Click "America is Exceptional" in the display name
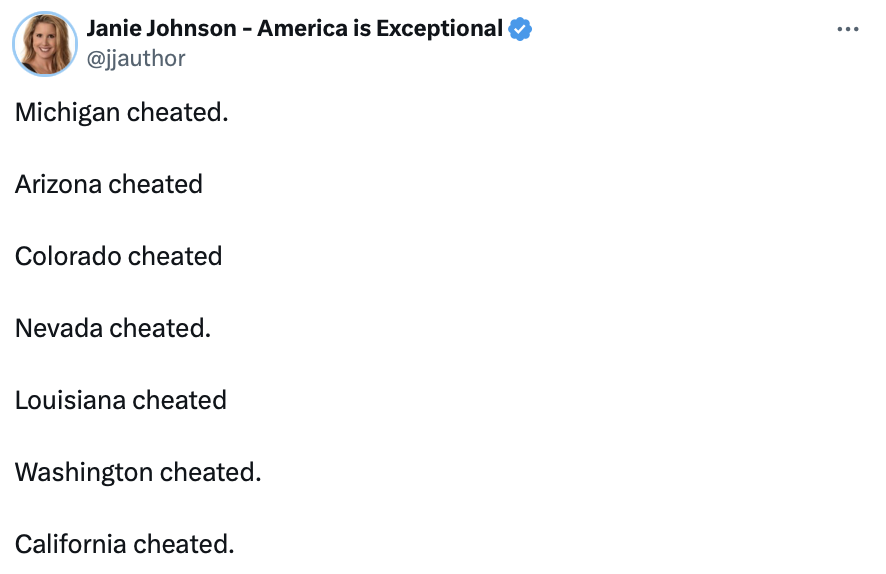Image resolution: width=886 pixels, height=574 pixels. point(380,28)
